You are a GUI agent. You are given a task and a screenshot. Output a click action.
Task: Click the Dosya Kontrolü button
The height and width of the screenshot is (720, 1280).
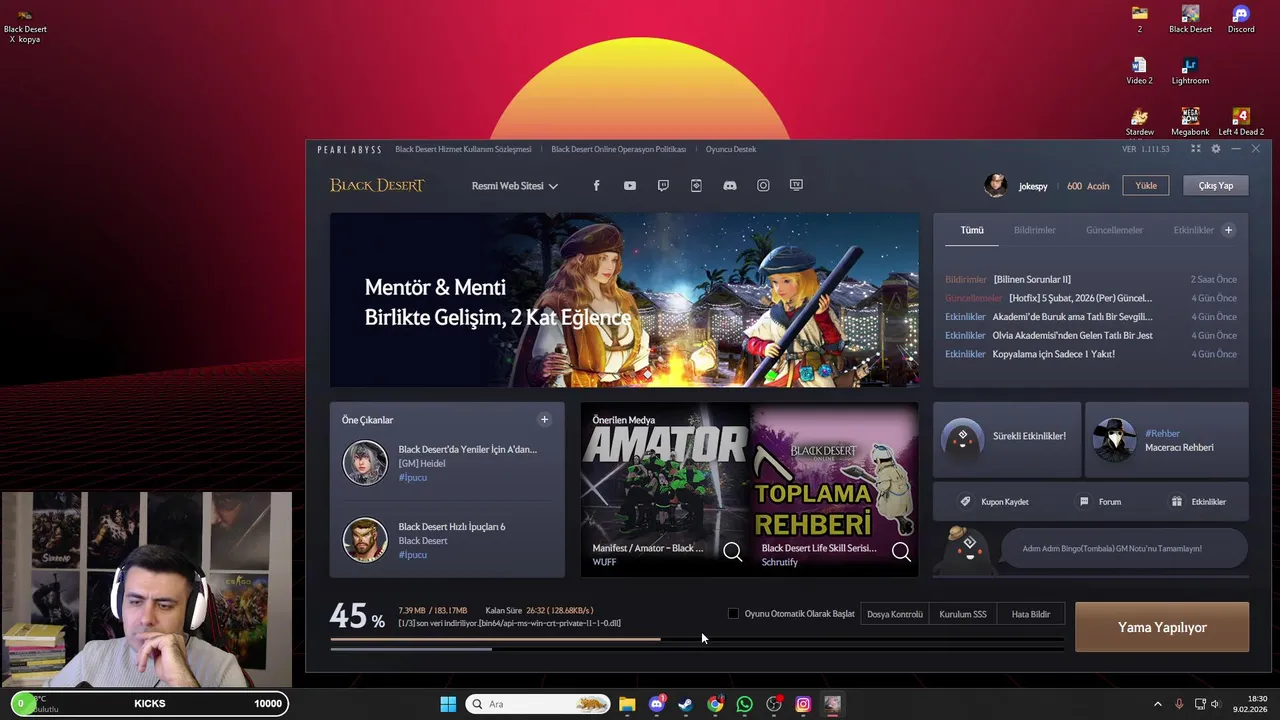(895, 614)
